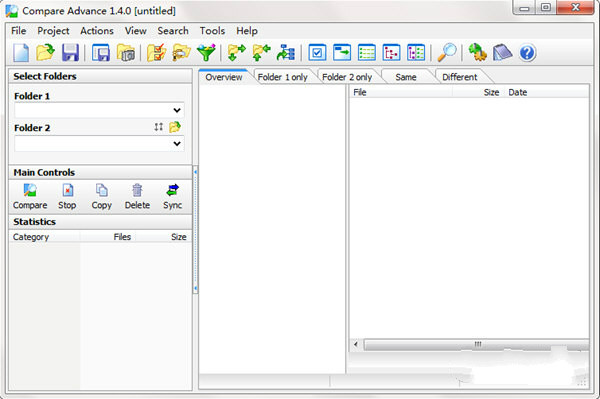Click the Save As window-with-disk icon
600x399 pixels.
(101, 53)
